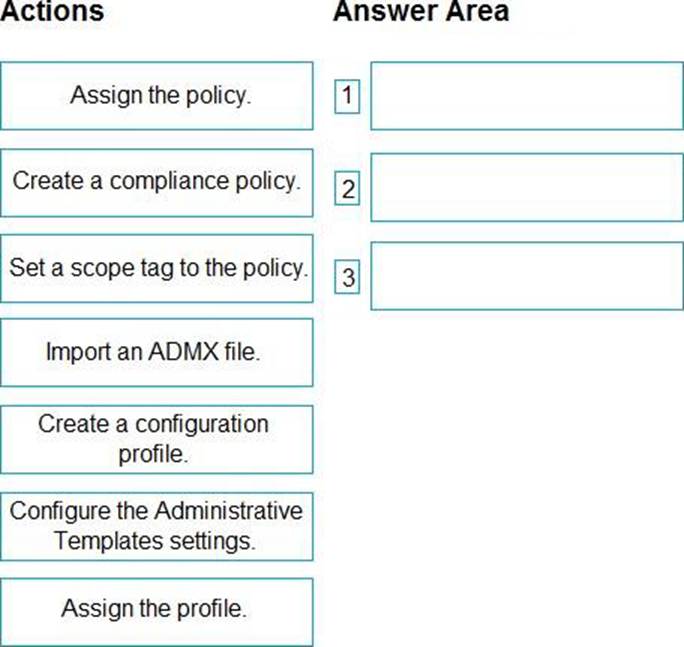Click the empty answer slot 3
The width and height of the screenshot is (684, 647).
pos(527,276)
